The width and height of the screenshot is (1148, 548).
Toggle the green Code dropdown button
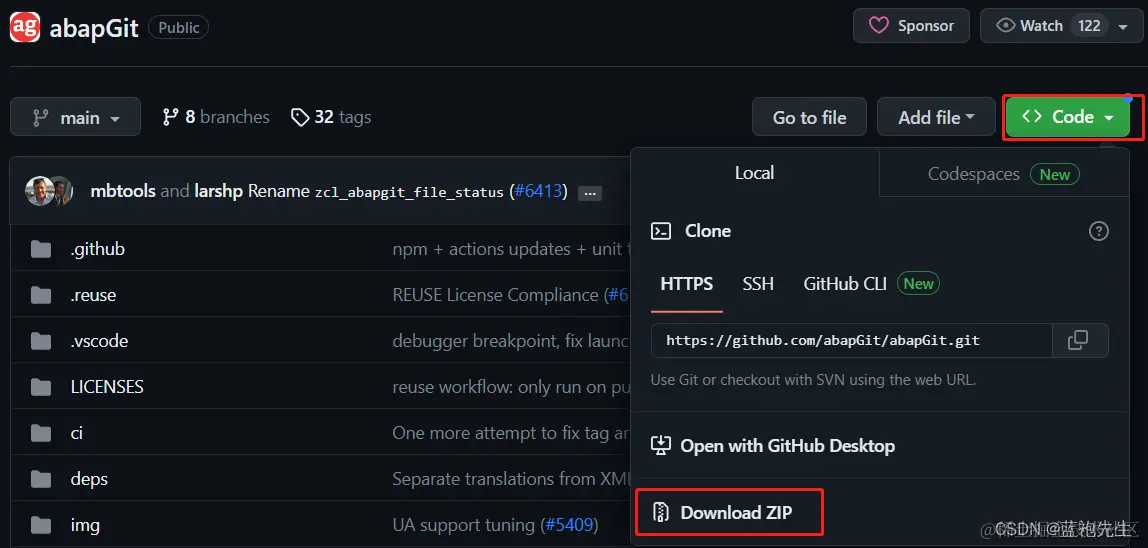click(1068, 117)
